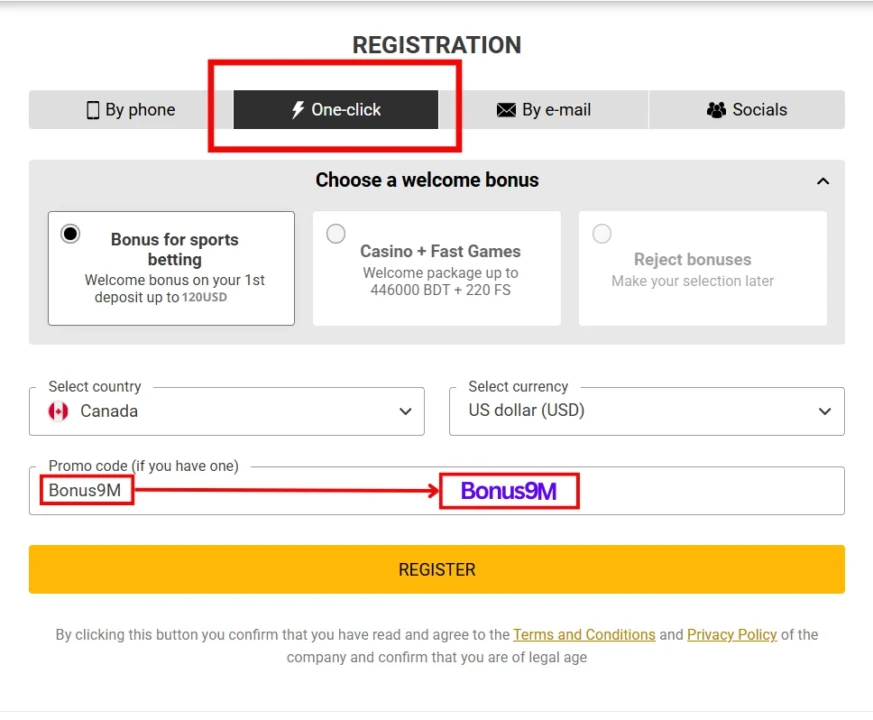
Task: Switch to the By phone registration tab
Action: point(130,110)
